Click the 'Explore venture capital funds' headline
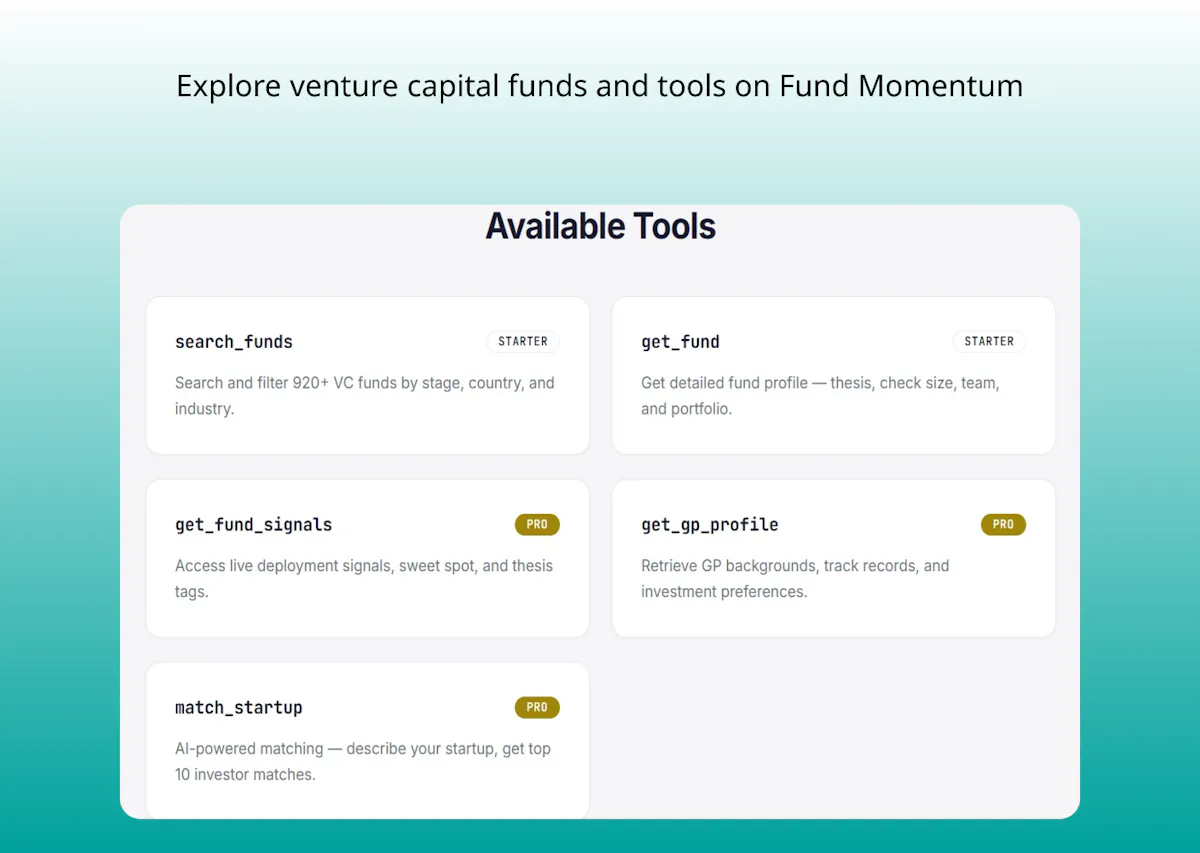The width and height of the screenshot is (1200, 853). point(600,86)
